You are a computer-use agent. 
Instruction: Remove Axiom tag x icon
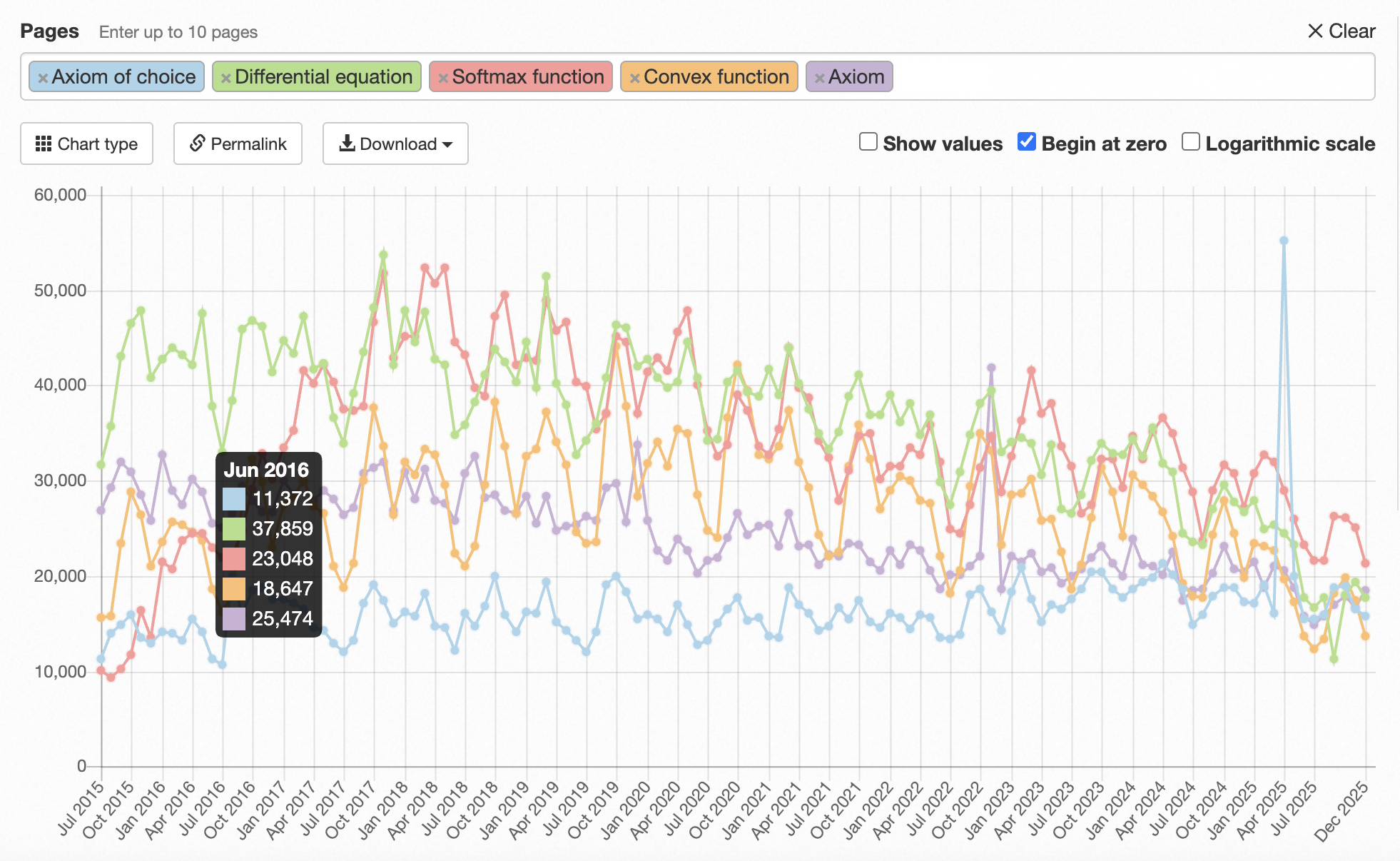(819, 78)
